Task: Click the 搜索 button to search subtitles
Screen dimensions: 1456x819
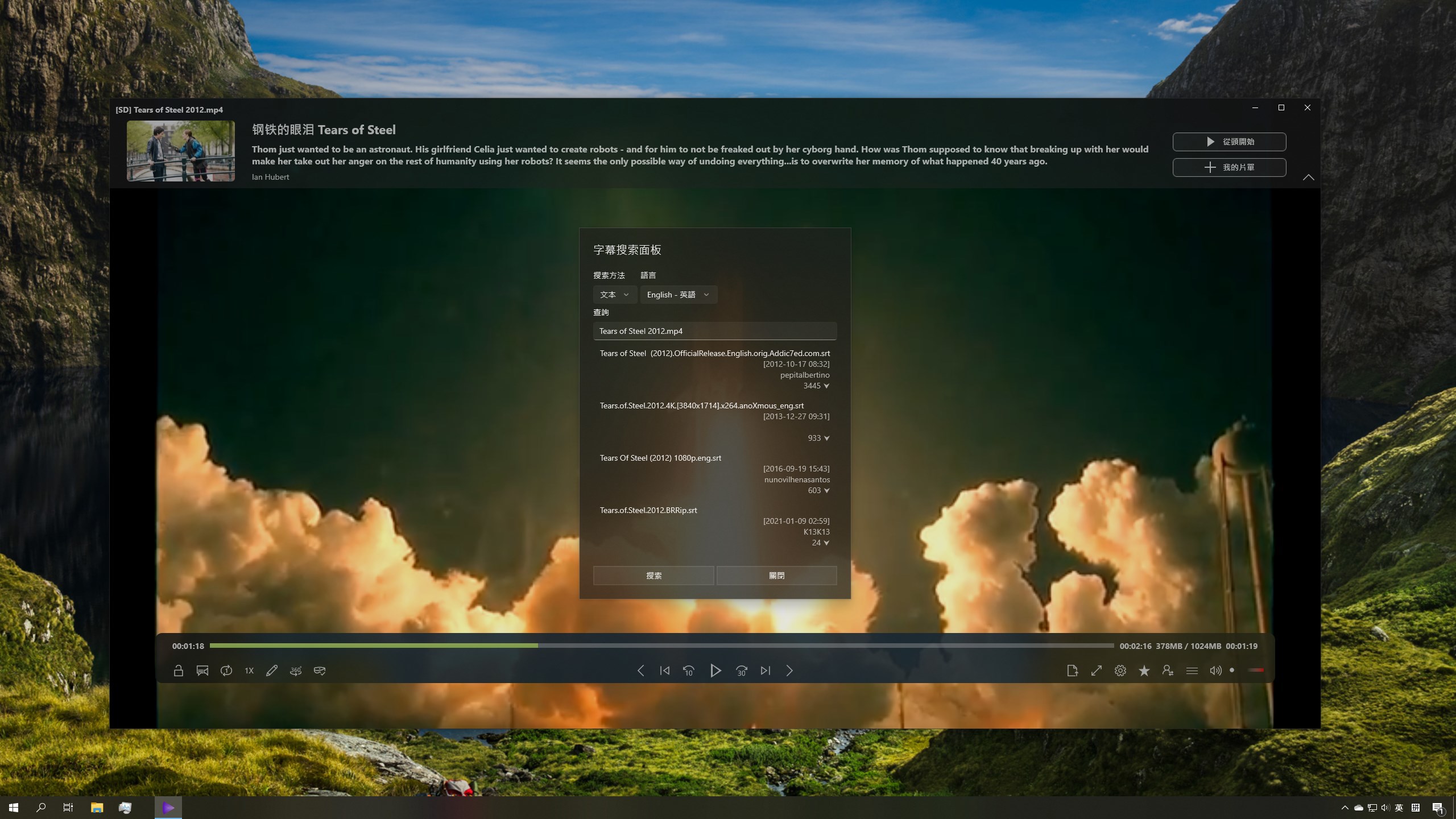Action: click(x=653, y=575)
